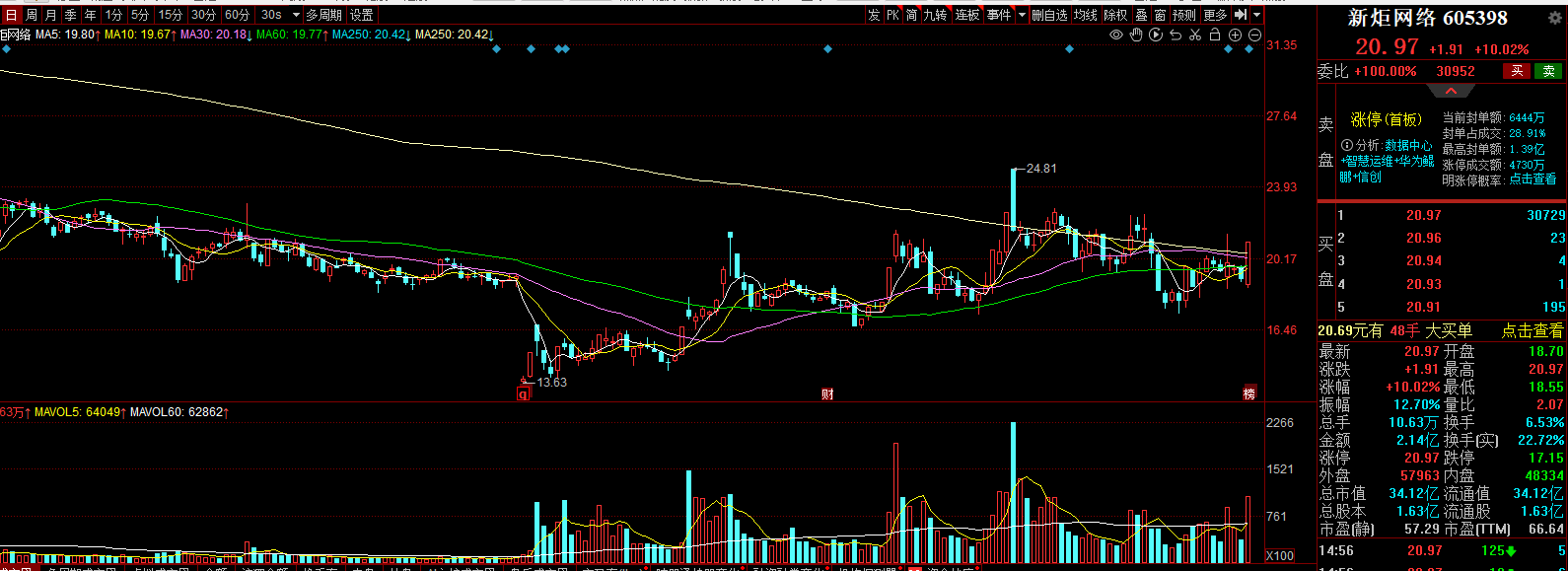Viewport: 1568px width, 571px height.
Task: Switch to weekly 周 period tab
Action: tap(31, 15)
